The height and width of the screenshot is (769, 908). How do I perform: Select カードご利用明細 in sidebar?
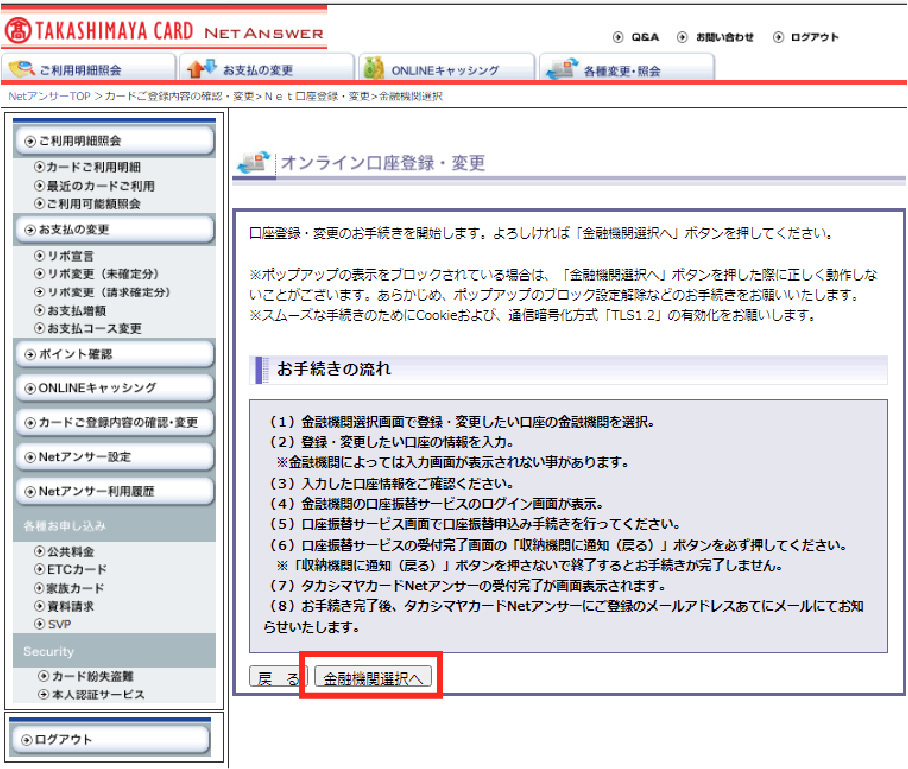[93, 168]
